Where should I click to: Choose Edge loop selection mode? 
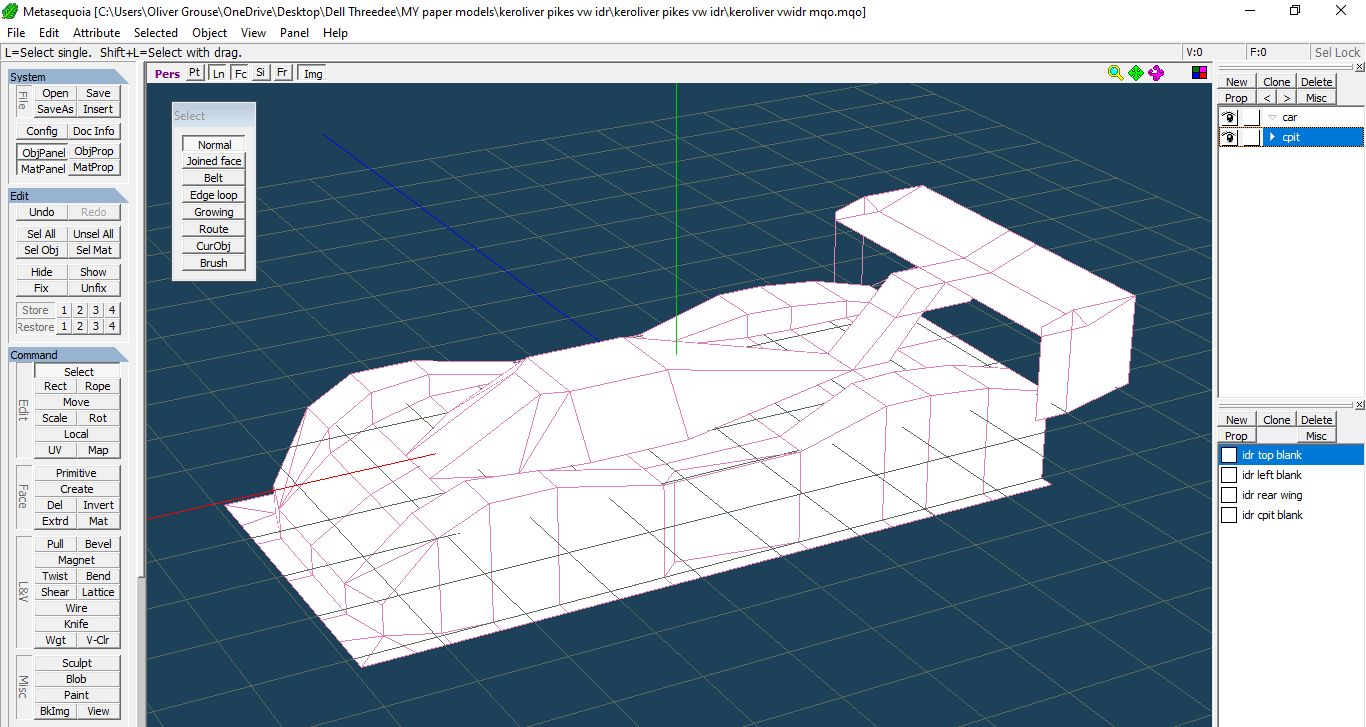tap(214, 195)
